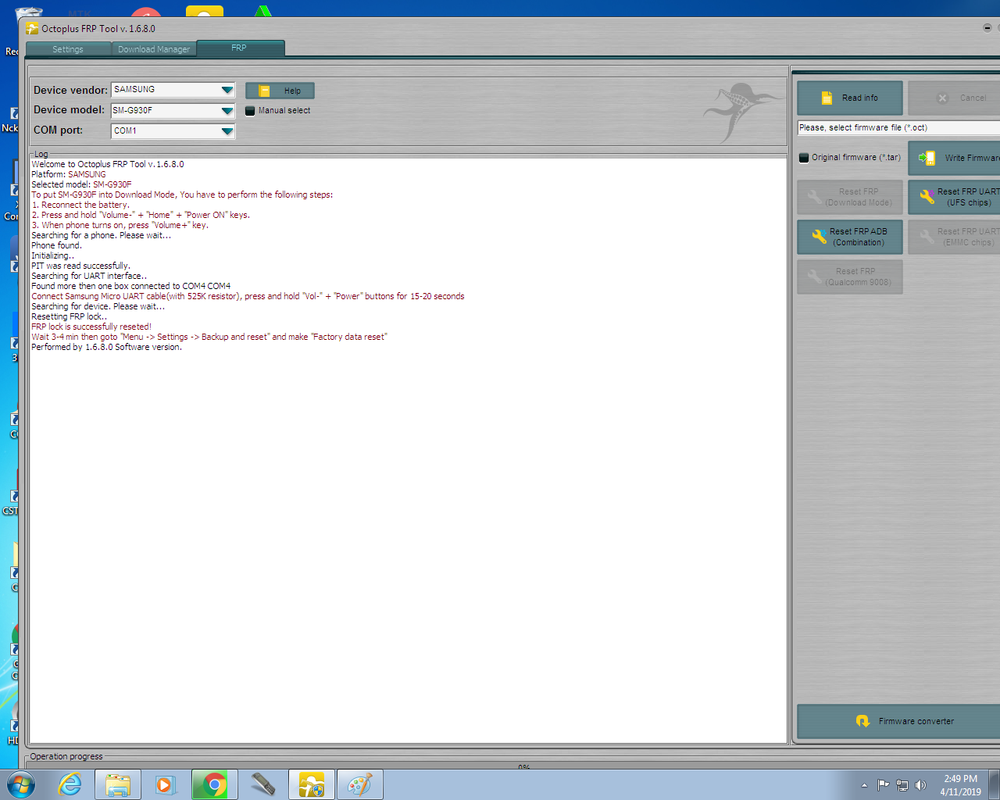Open Windows Explorer from the taskbar

tap(118, 784)
